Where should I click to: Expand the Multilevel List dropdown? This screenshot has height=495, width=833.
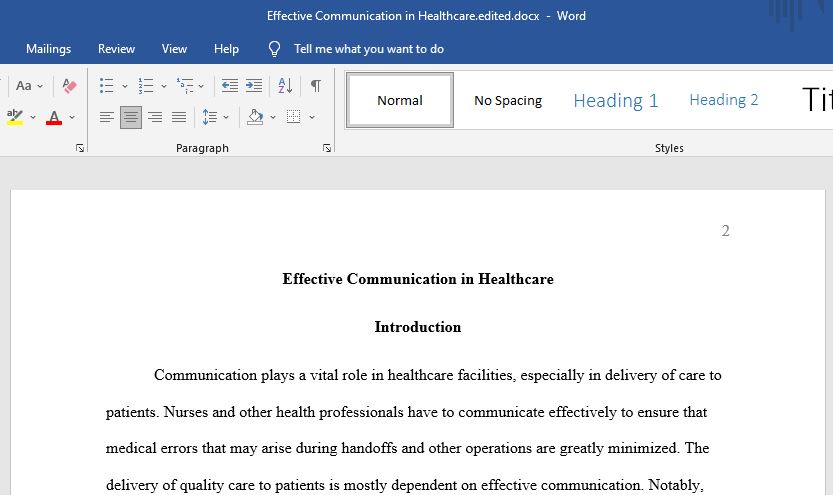tap(201, 86)
